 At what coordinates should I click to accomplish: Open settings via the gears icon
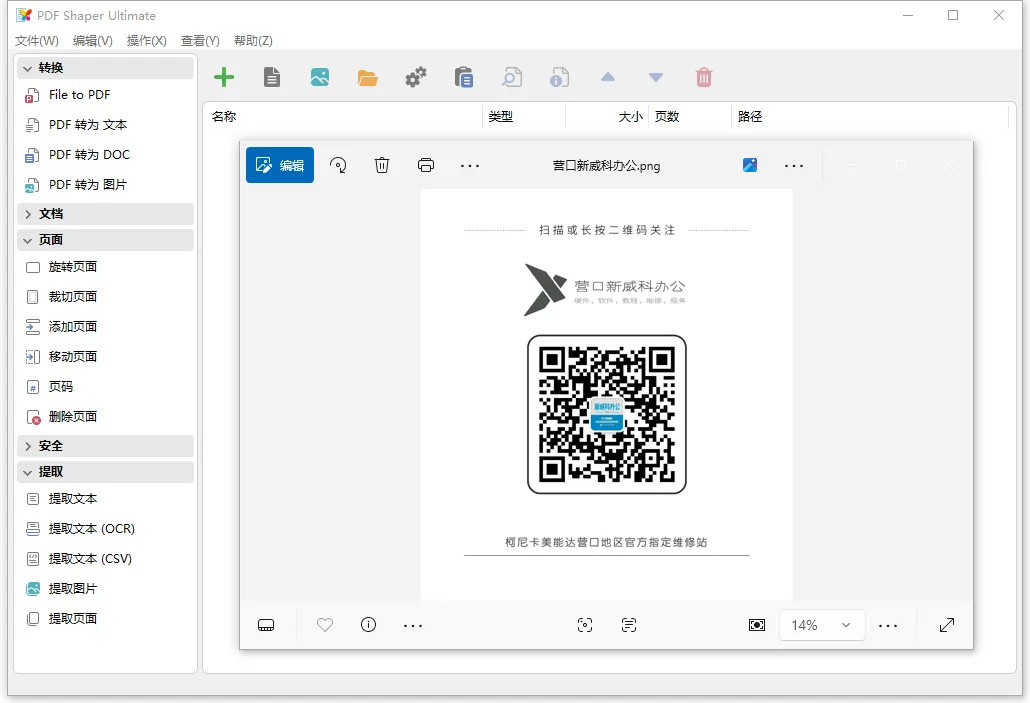click(x=416, y=78)
